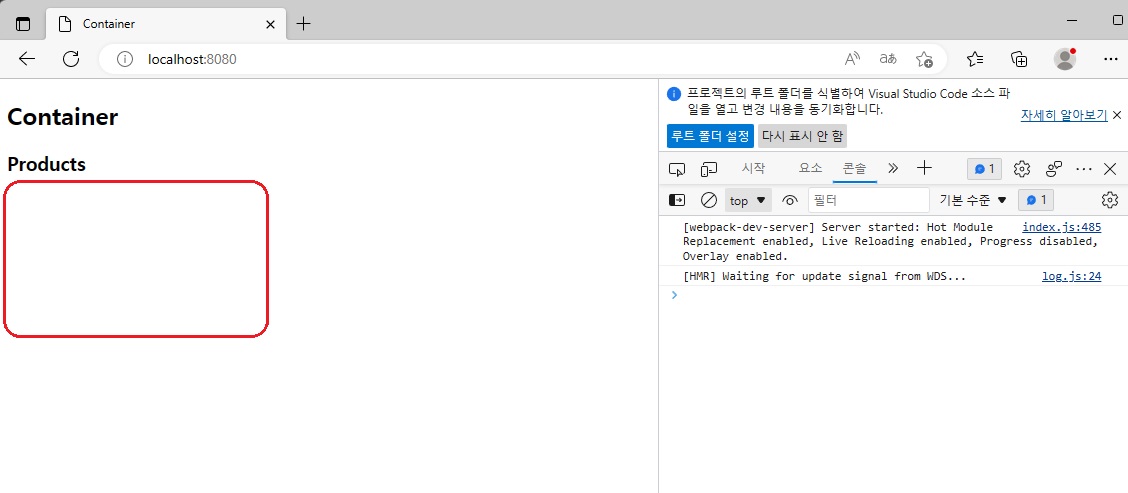This screenshot has height=493, width=1128.
Task: Open a new browser tab
Action: coord(304,24)
